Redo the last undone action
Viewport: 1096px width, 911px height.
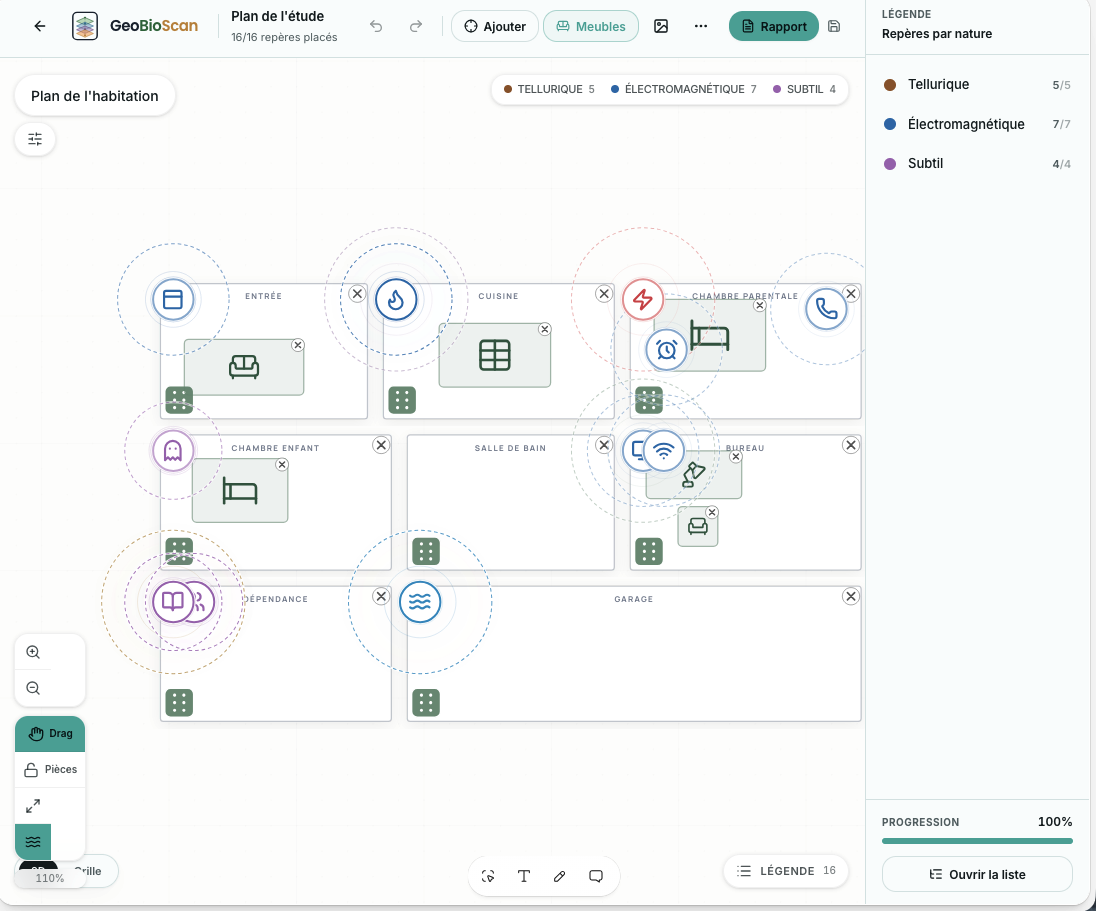[x=416, y=27]
